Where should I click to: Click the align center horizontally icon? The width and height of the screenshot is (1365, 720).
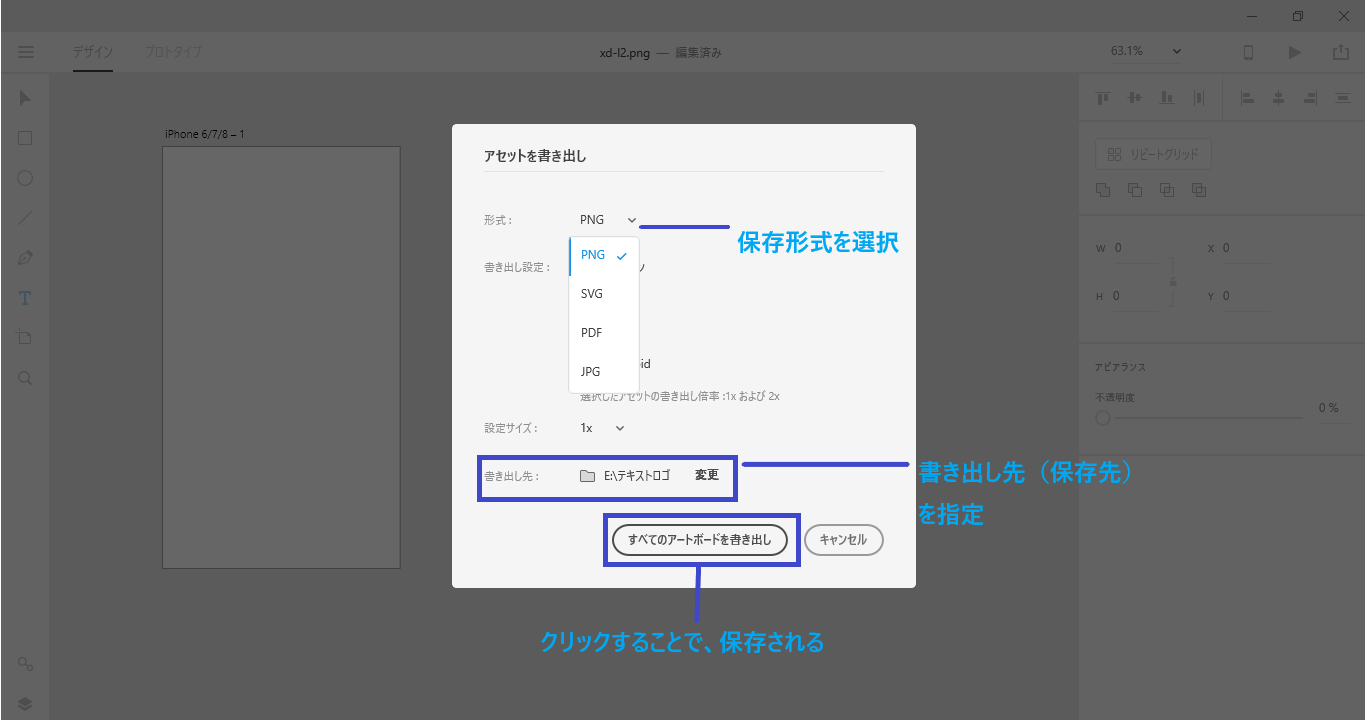1278,97
